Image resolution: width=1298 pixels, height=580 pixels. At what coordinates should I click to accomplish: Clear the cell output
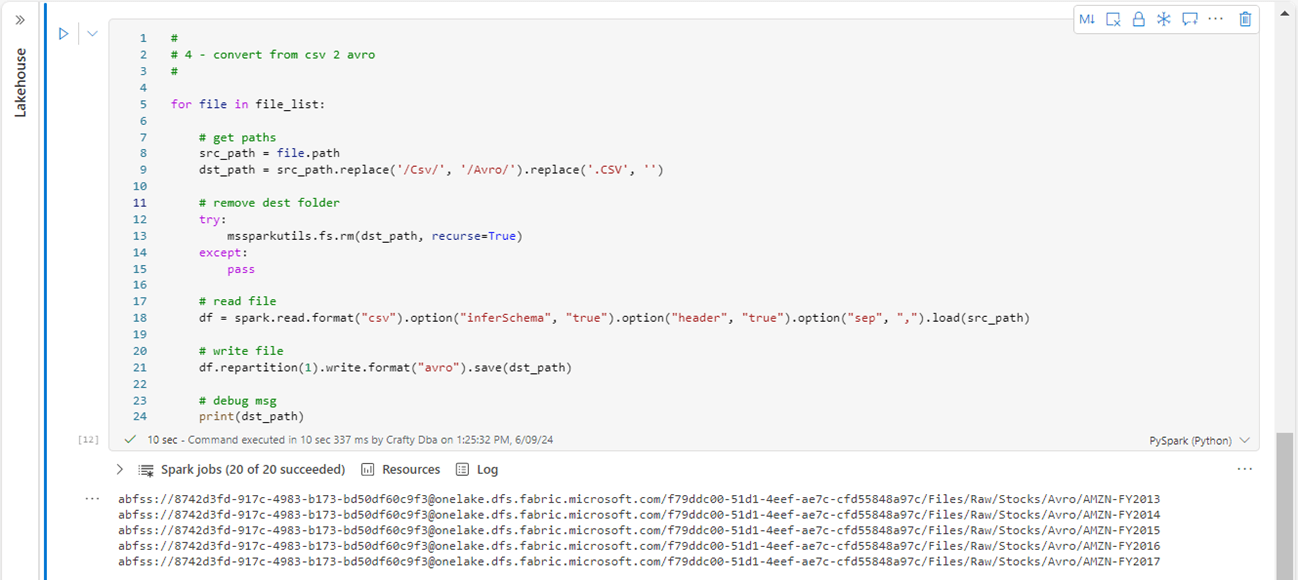[x=1113, y=19]
